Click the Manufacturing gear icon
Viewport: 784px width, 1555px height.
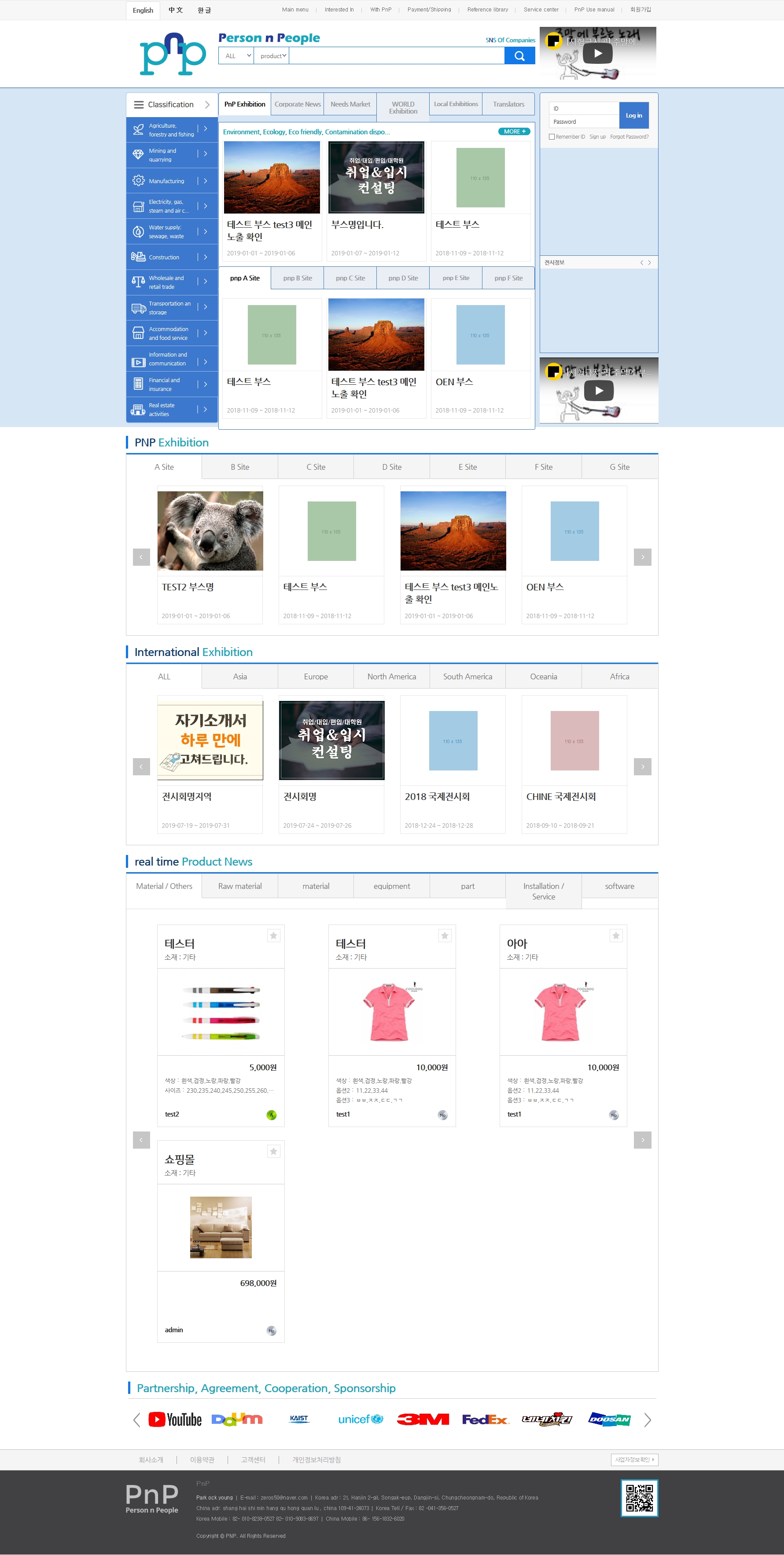pyautogui.click(x=138, y=181)
